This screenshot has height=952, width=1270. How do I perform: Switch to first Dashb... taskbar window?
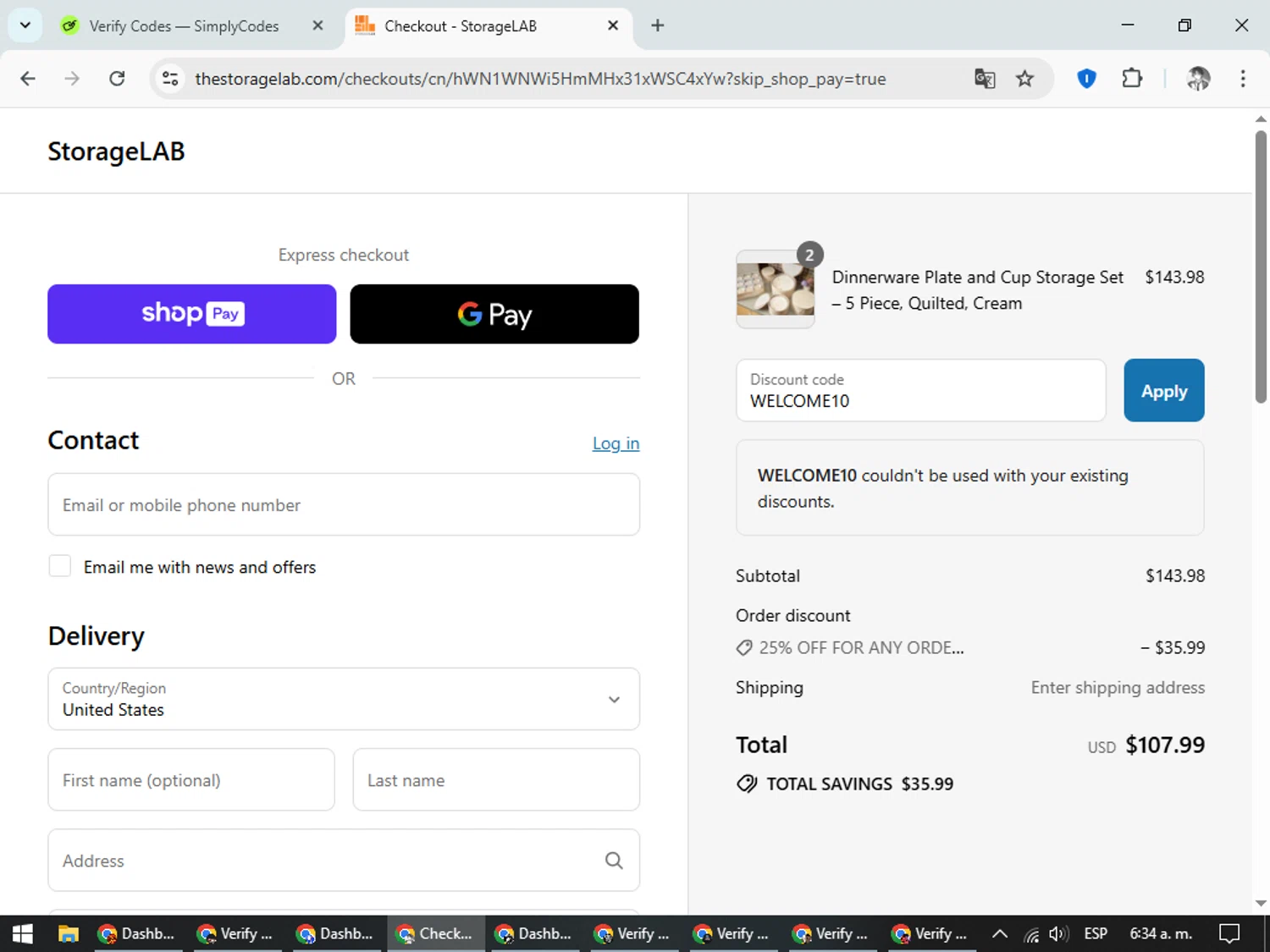[x=138, y=933]
